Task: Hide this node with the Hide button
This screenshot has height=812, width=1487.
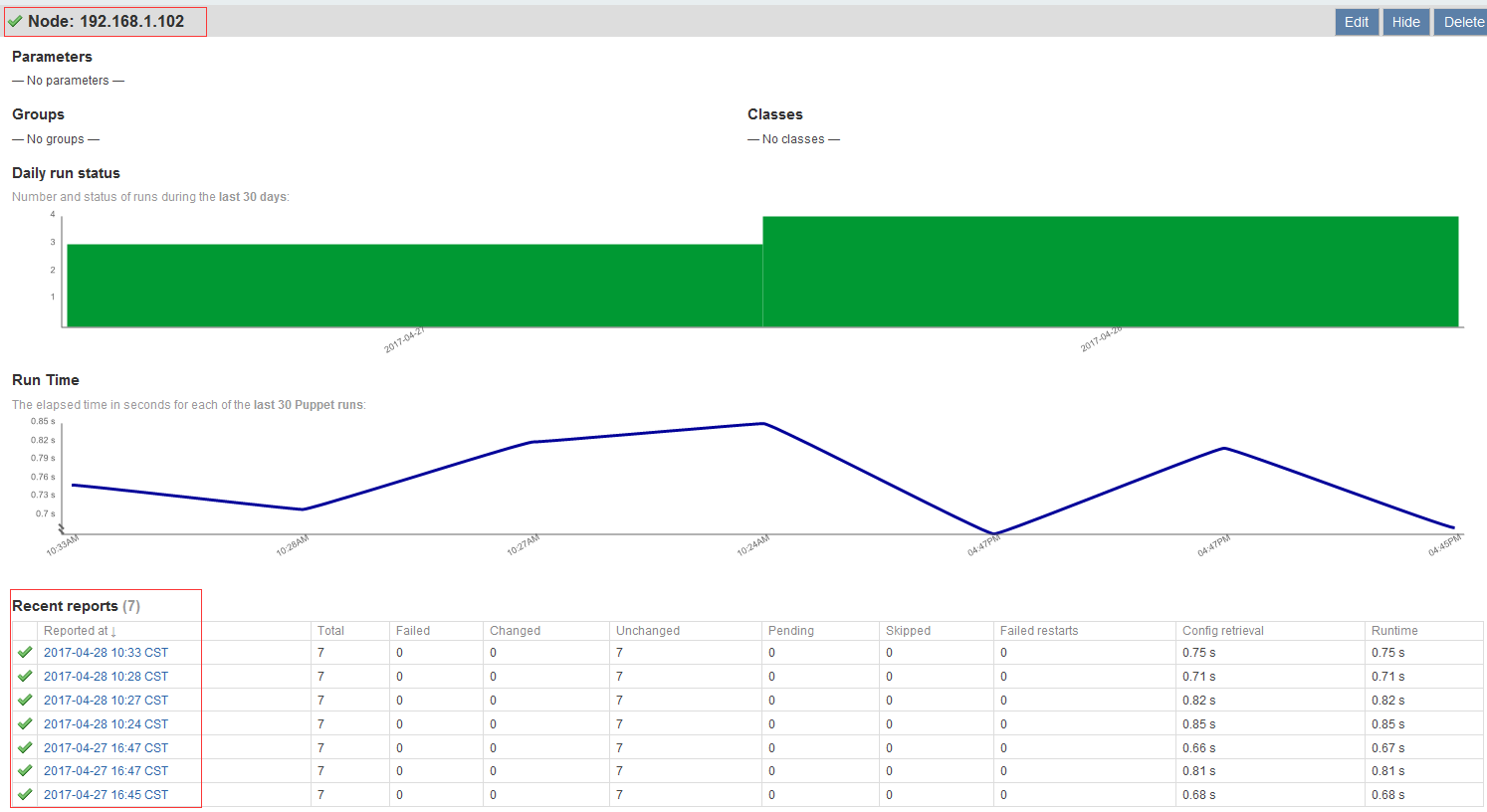Action: coord(1405,22)
